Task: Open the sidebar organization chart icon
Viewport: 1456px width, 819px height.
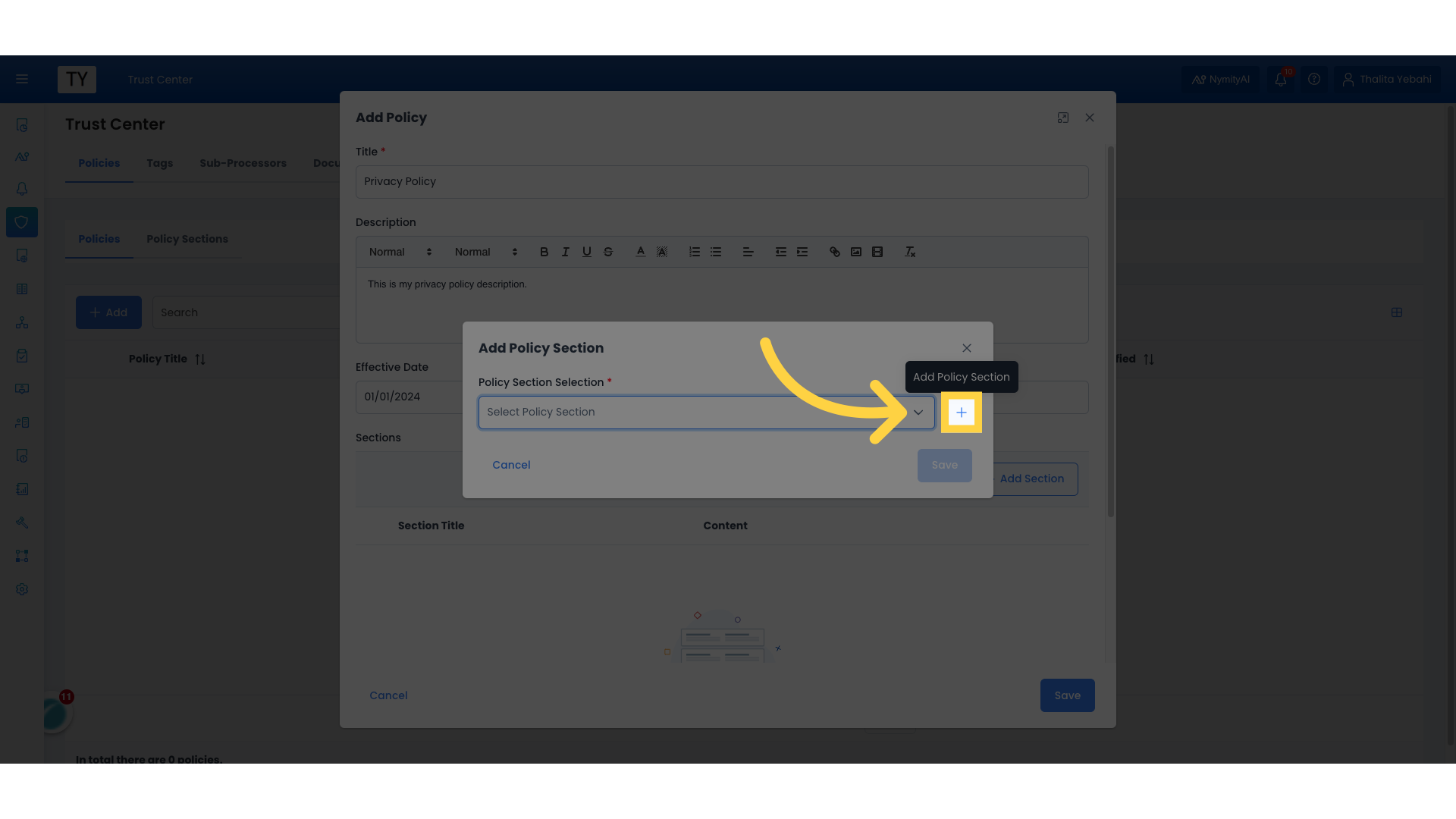Action: pyautogui.click(x=22, y=322)
